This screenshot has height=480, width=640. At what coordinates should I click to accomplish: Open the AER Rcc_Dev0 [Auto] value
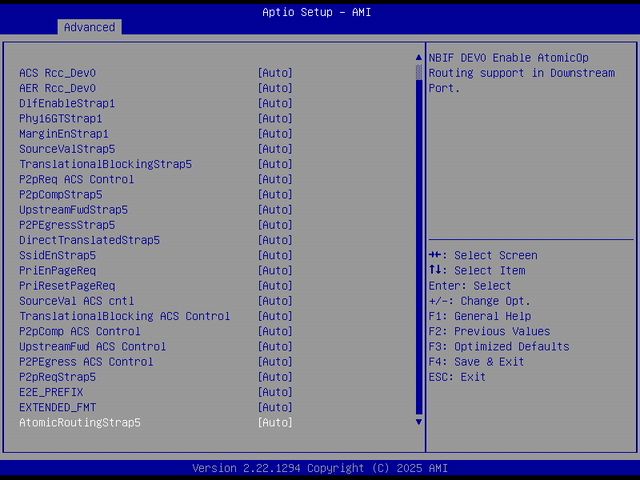coord(275,88)
